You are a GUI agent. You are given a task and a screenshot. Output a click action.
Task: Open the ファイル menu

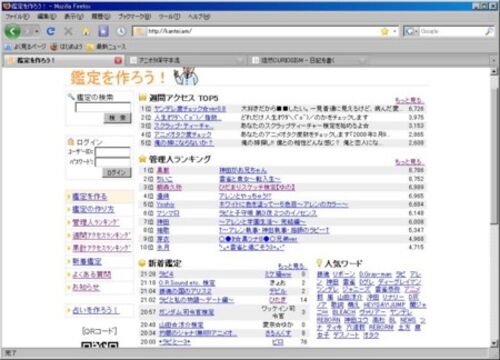tap(17, 16)
